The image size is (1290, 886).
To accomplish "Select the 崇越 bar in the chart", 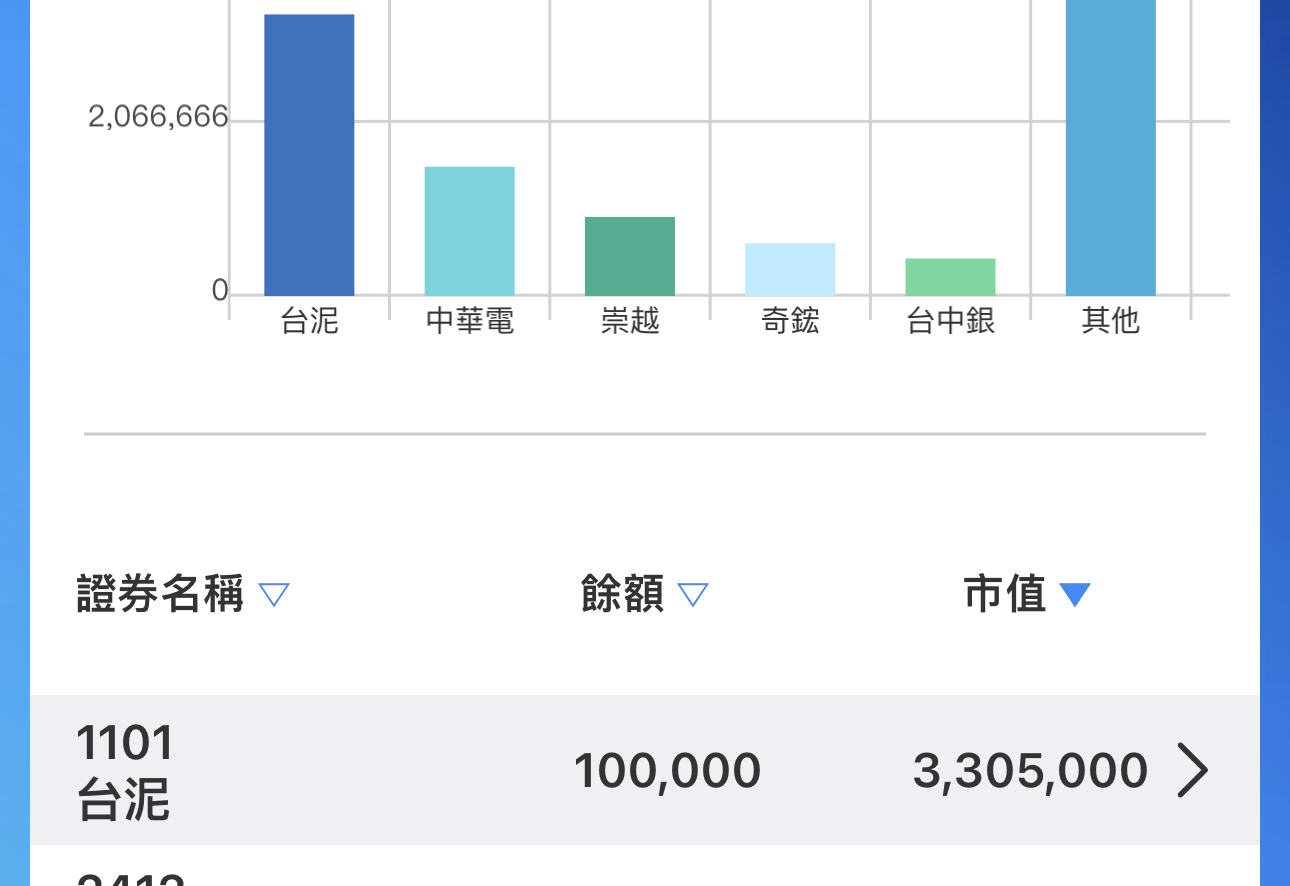I will (630, 256).
